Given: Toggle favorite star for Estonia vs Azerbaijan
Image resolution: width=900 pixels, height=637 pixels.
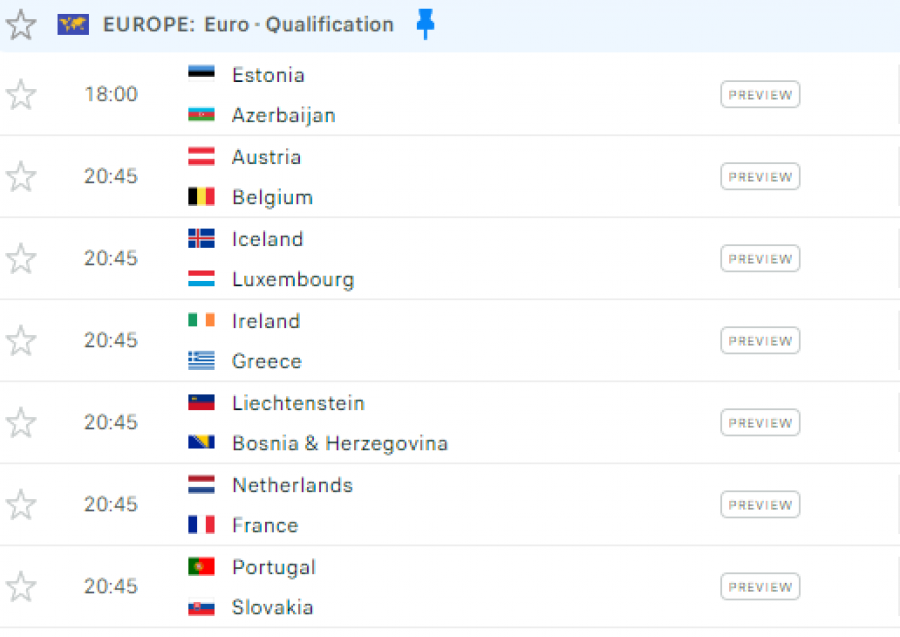Looking at the screenshot, I should [21, 94].
